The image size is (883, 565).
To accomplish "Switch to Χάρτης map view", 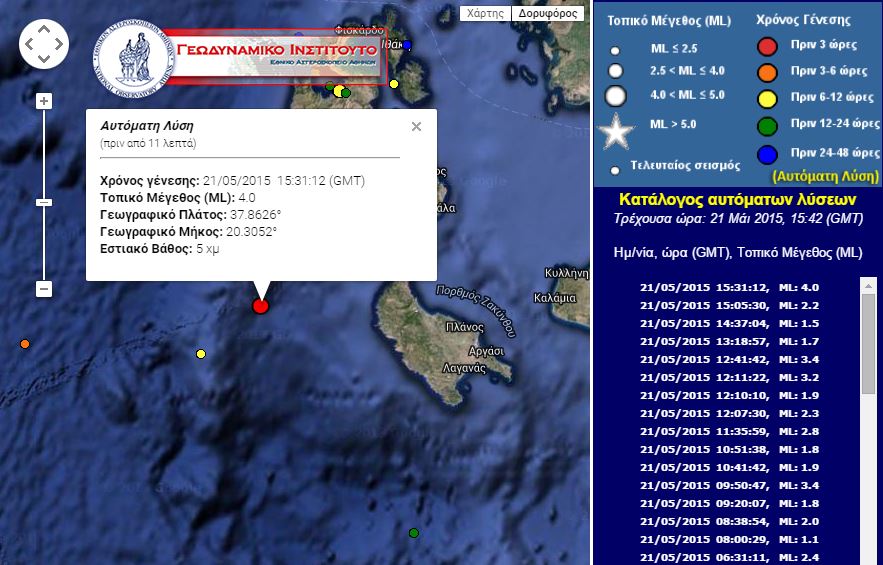I will (x=485, y=14).
